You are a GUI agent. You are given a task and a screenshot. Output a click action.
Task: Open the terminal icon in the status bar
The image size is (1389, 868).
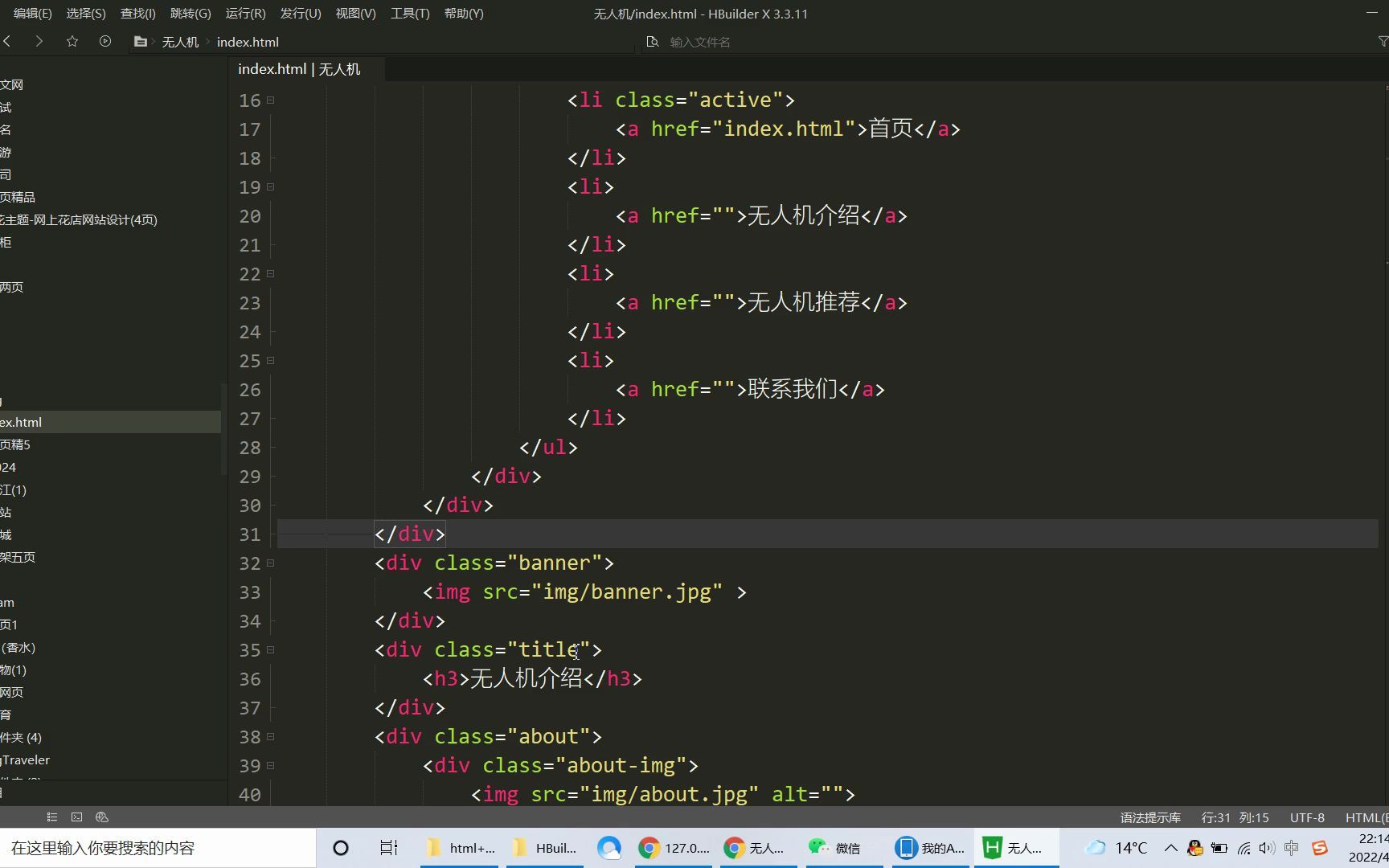pyautogui.click(x=76, y=817)
